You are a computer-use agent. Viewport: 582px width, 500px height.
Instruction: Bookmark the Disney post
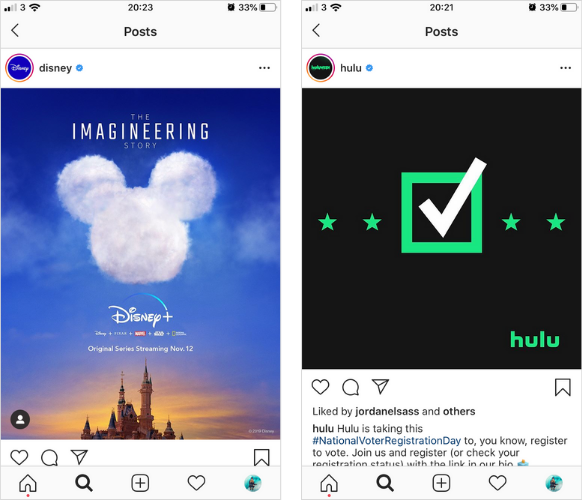coord(261,457)
